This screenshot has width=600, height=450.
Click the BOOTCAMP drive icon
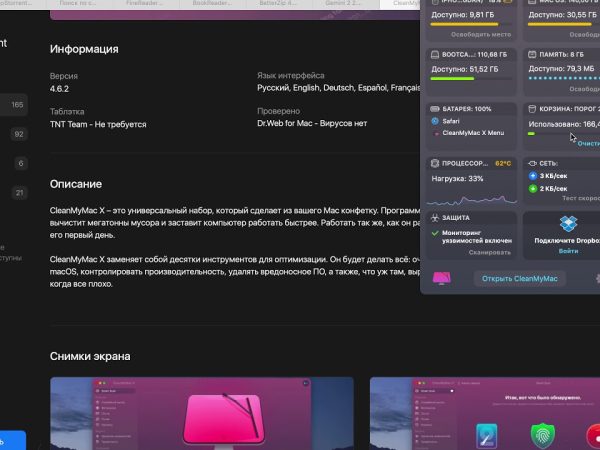pos(434,54)
